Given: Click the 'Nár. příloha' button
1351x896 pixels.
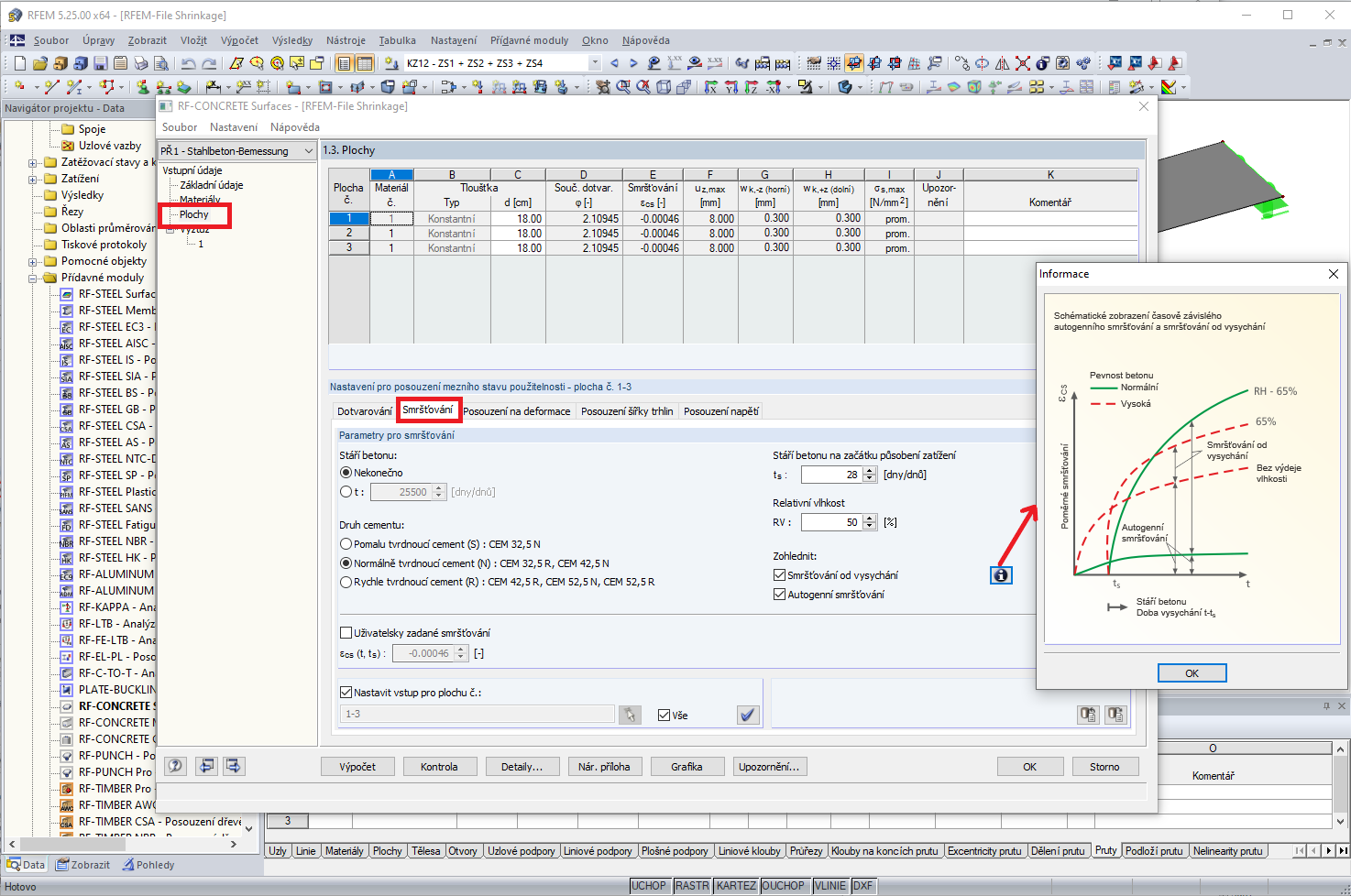Looking at the screenshot, I should point(604,767).
